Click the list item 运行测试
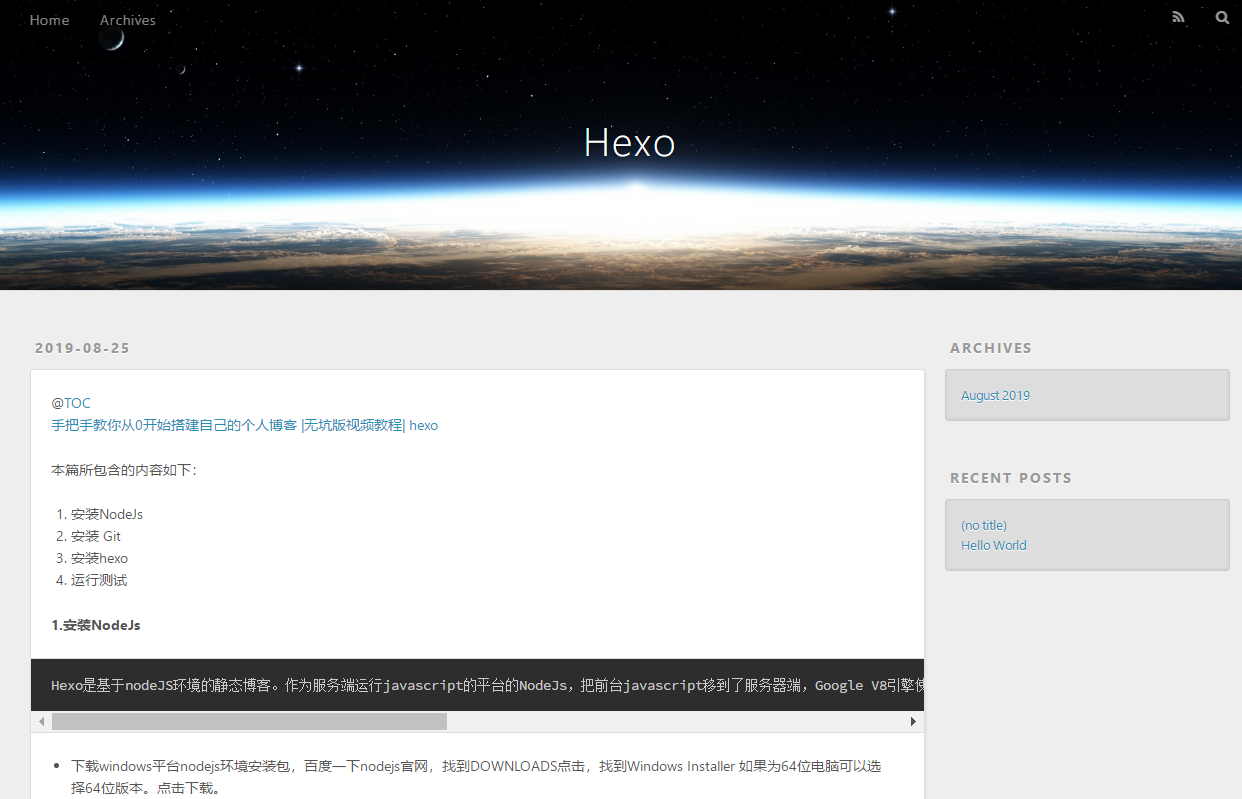 point(99,580)
